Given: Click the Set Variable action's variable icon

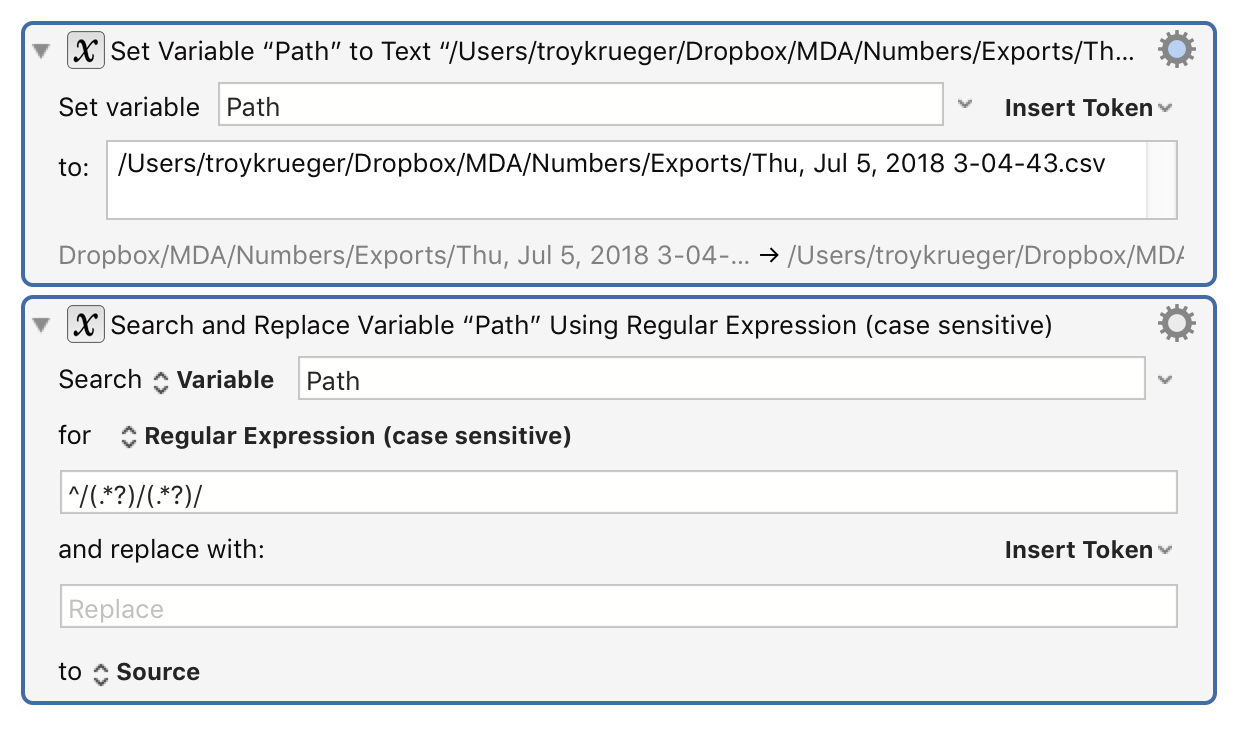Looking at the screenshot, I should click(87, 50).
